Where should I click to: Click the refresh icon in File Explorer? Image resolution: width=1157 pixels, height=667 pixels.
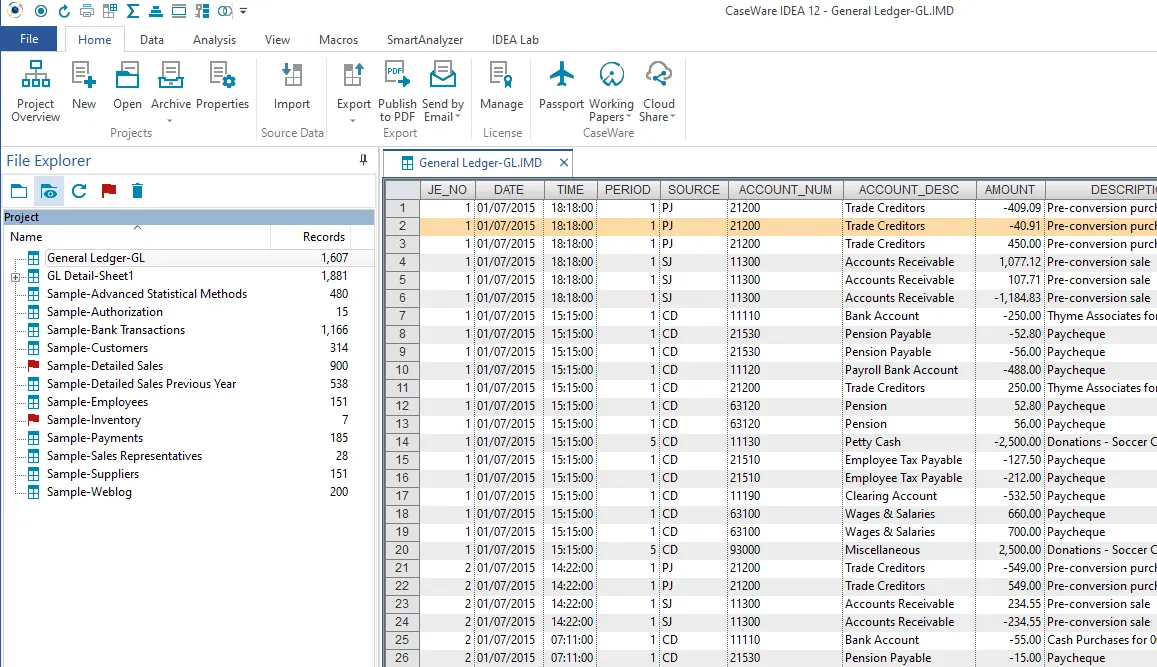tap(79, 191)
